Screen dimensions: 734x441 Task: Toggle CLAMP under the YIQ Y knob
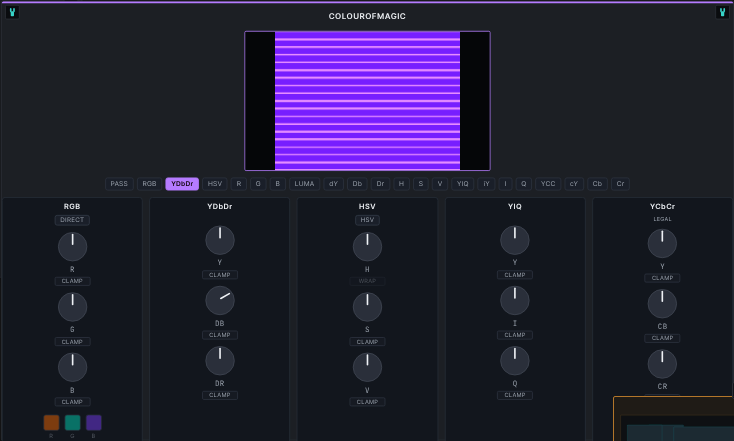click(x=514, y=275)
